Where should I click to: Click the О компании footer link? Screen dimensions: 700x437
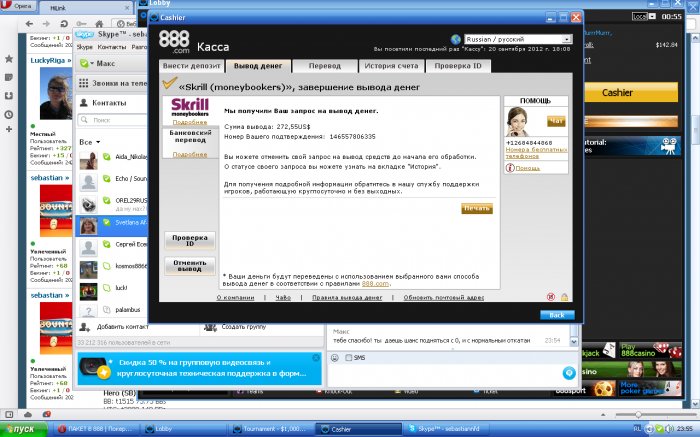tap(235, 297)
